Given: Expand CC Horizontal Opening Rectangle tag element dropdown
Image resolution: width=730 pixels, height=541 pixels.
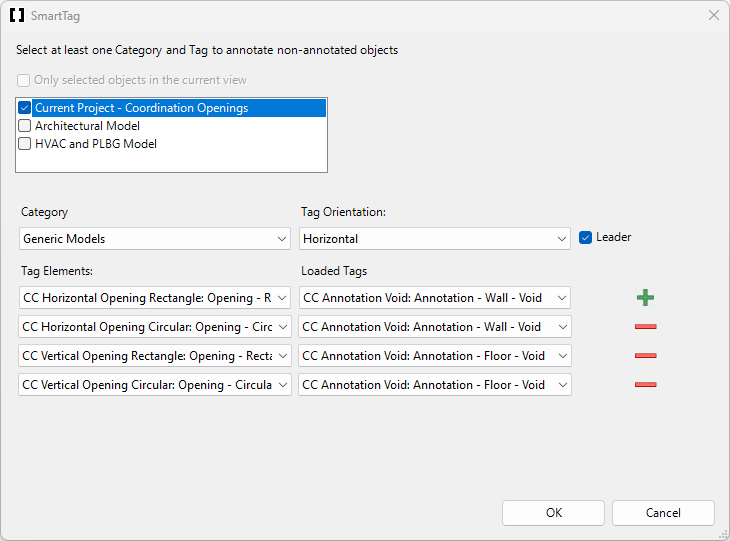Looking at the screenshot, I should tap(155, 298).
